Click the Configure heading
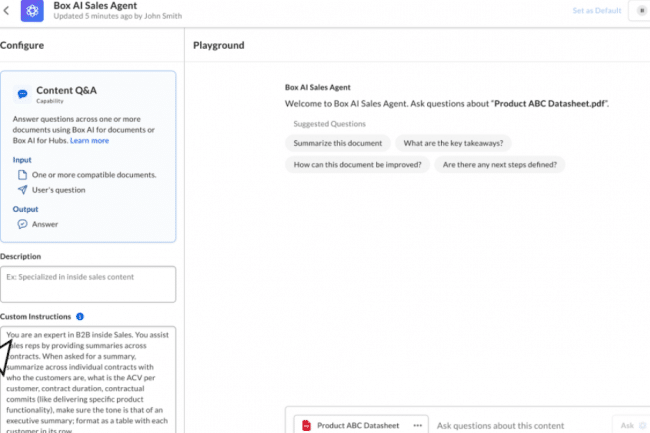 pos(22,45)
